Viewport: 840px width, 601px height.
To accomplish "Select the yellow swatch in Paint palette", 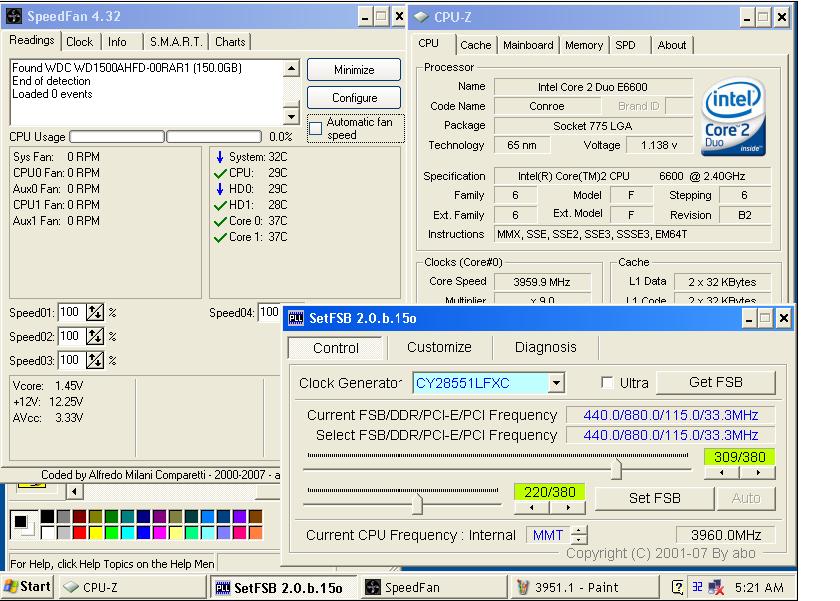I will point(95,532).
